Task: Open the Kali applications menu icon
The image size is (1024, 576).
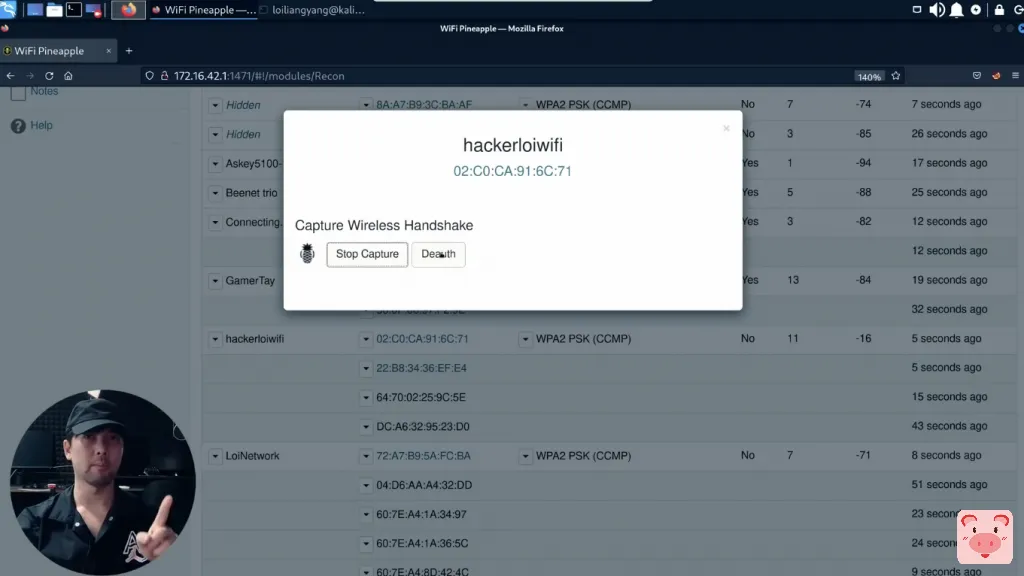Action: pyautogui.click(x=8, y=9)
